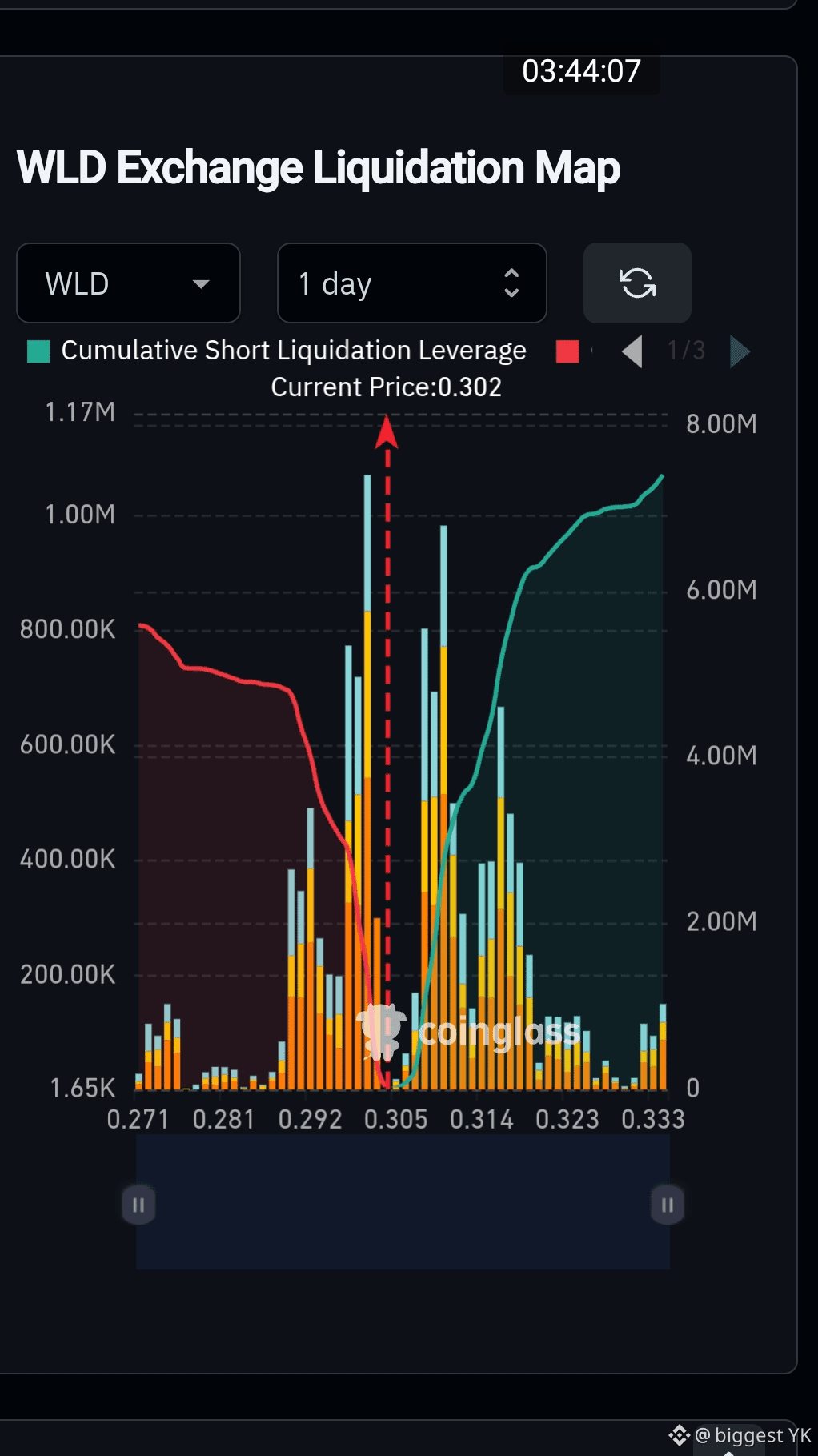Screen dimensions: 818x1456
Task: Click the chart zoom range bar
Action: (403, 1201)
